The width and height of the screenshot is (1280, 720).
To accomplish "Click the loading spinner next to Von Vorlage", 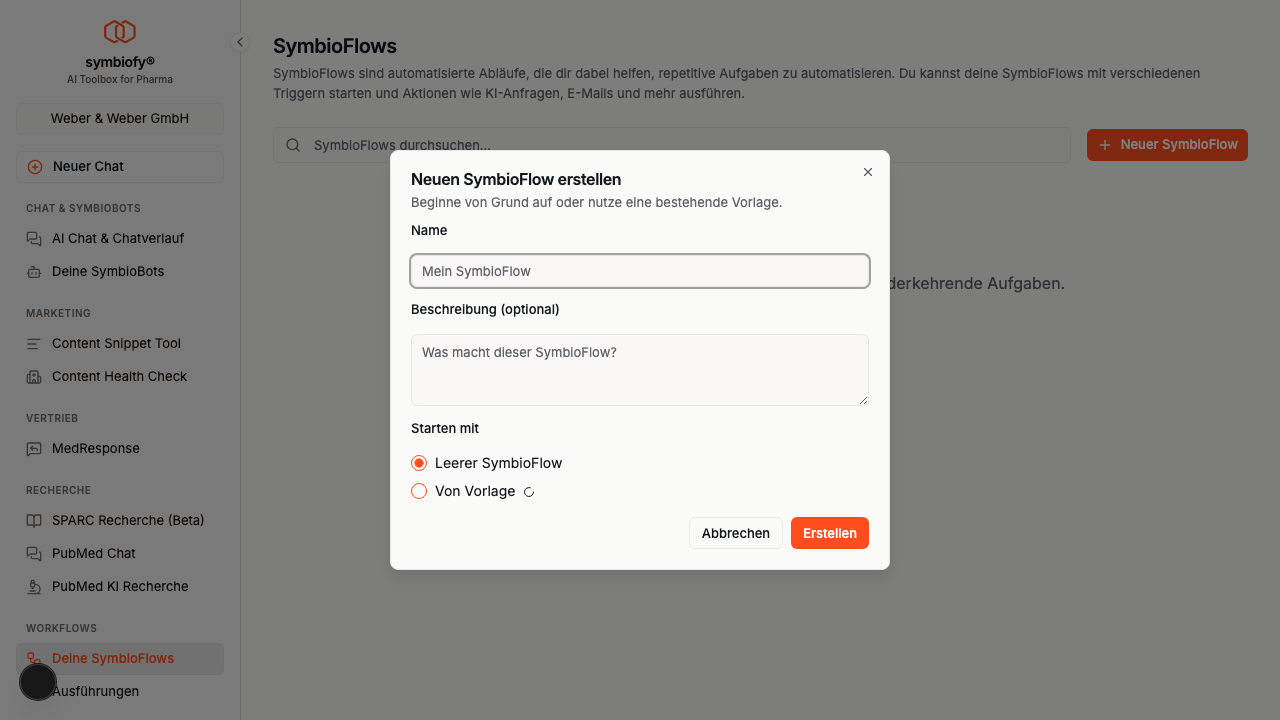I will (529, 491).
